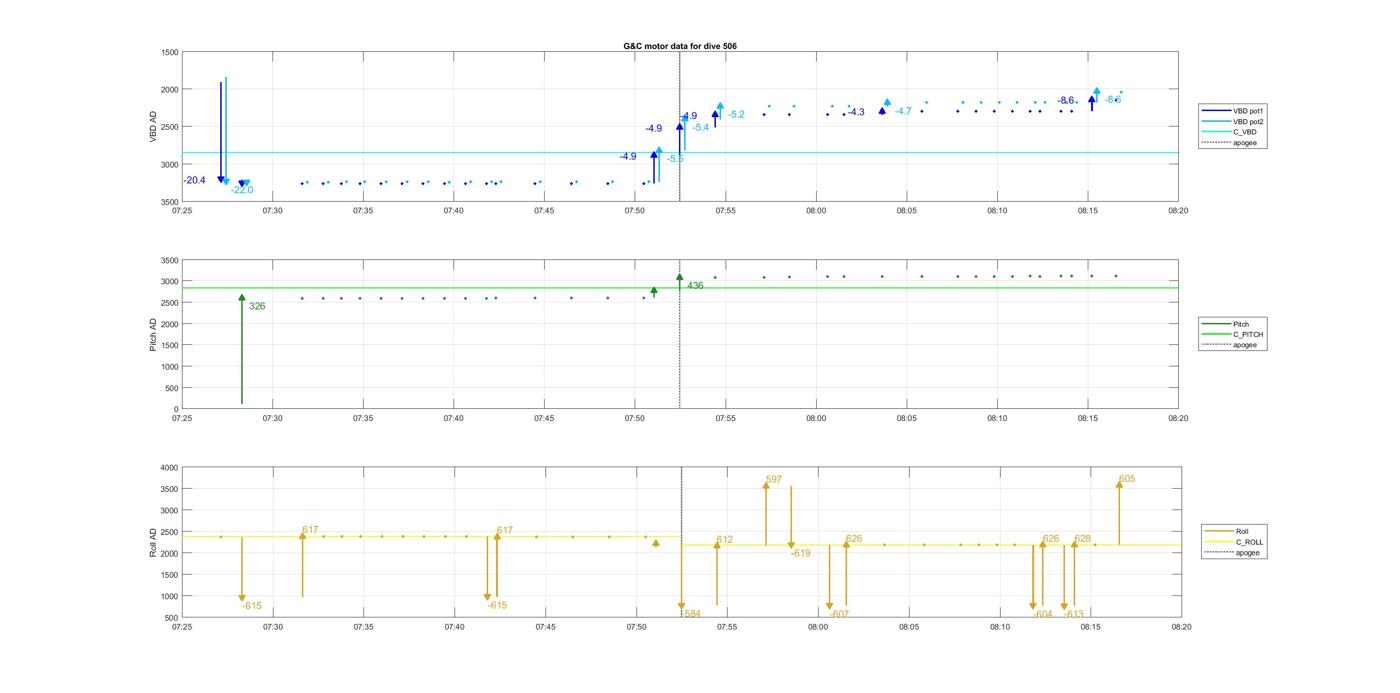Click the '4000' tick on the Roll axis

(169, 468)
